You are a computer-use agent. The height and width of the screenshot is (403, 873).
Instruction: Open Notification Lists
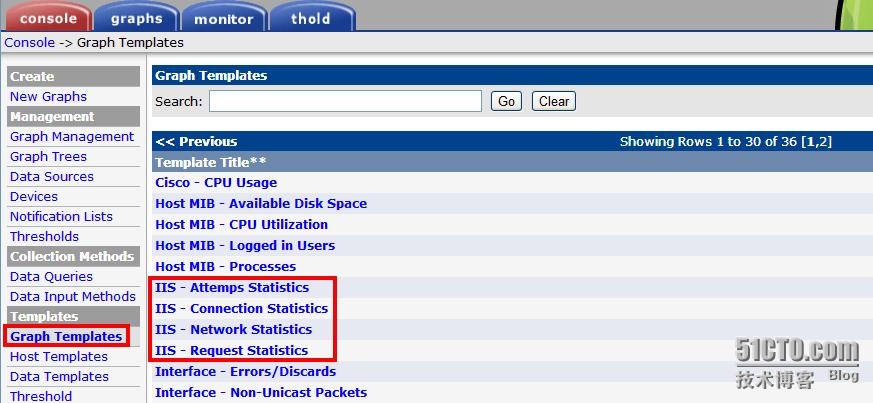(61, 217)
